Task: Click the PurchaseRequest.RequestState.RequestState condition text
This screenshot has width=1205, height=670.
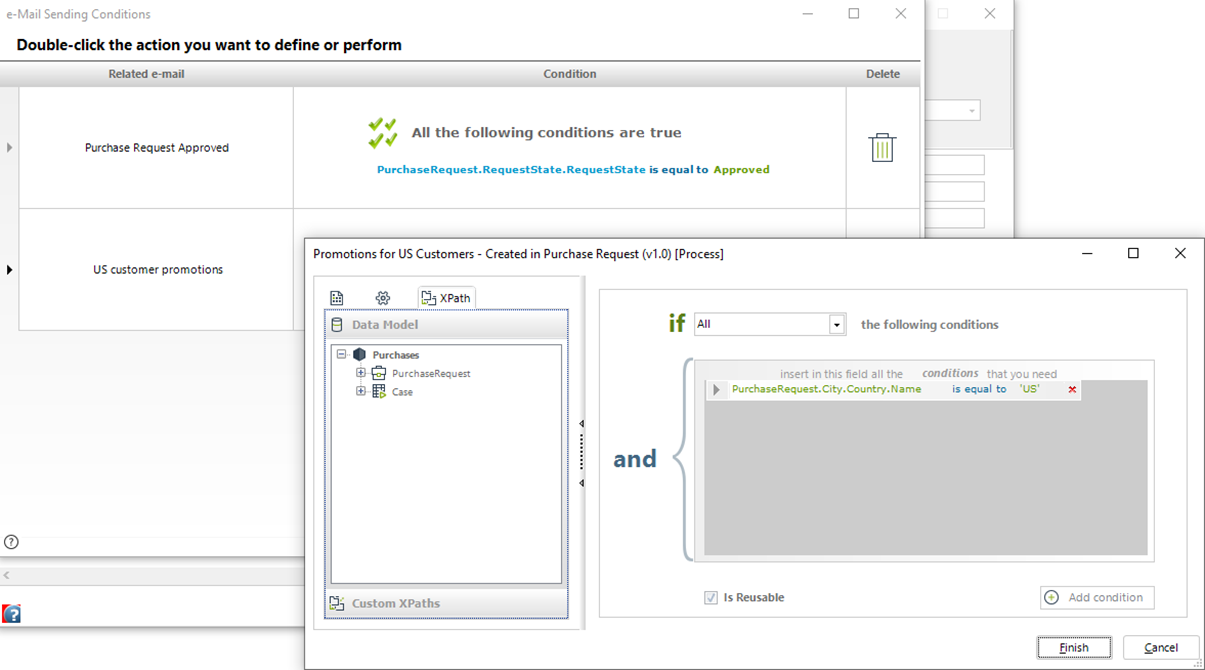Action: [x=511, y=170]
